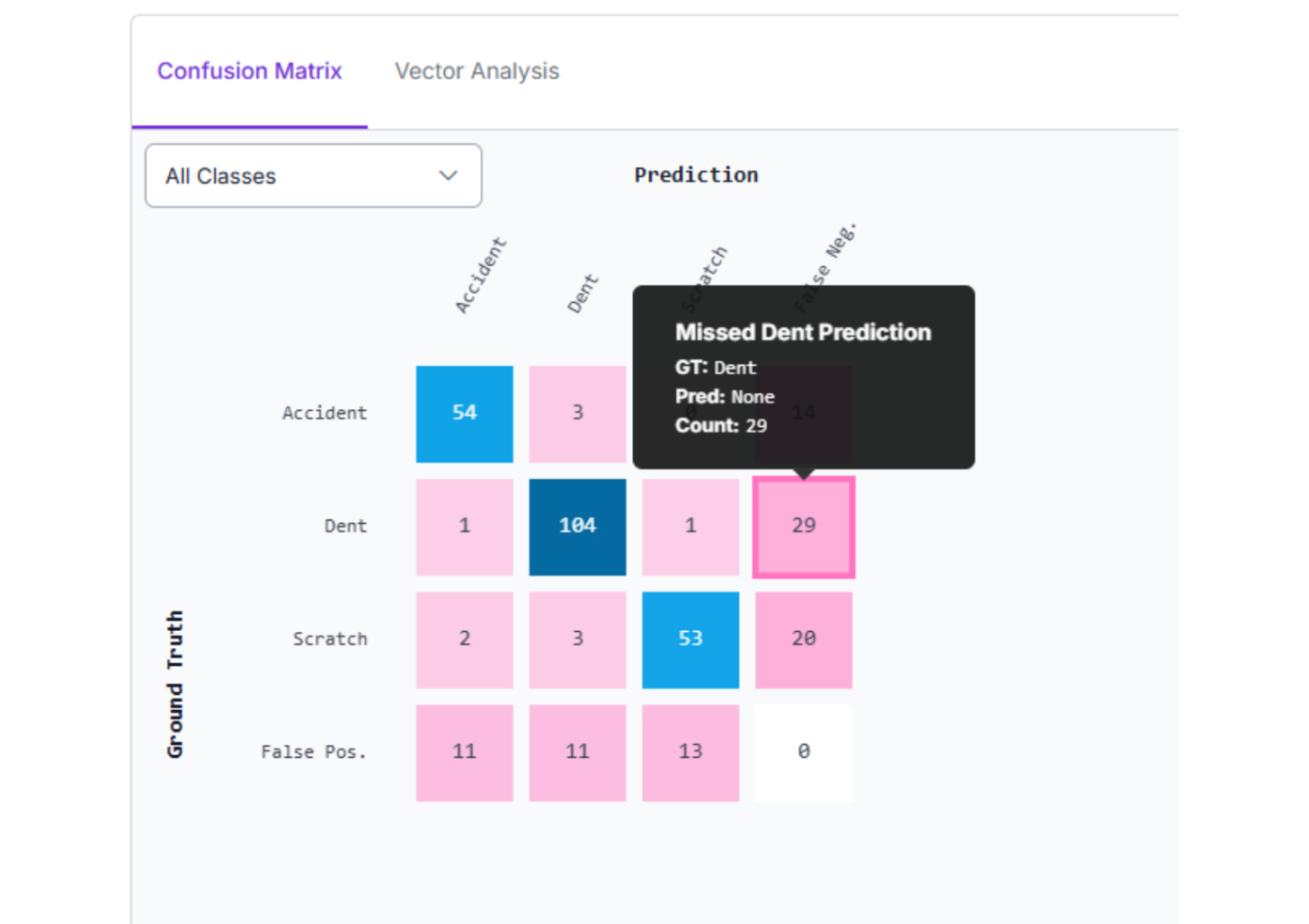Click the Accident-Accident cell showing 54

click(x=464, y=413)
